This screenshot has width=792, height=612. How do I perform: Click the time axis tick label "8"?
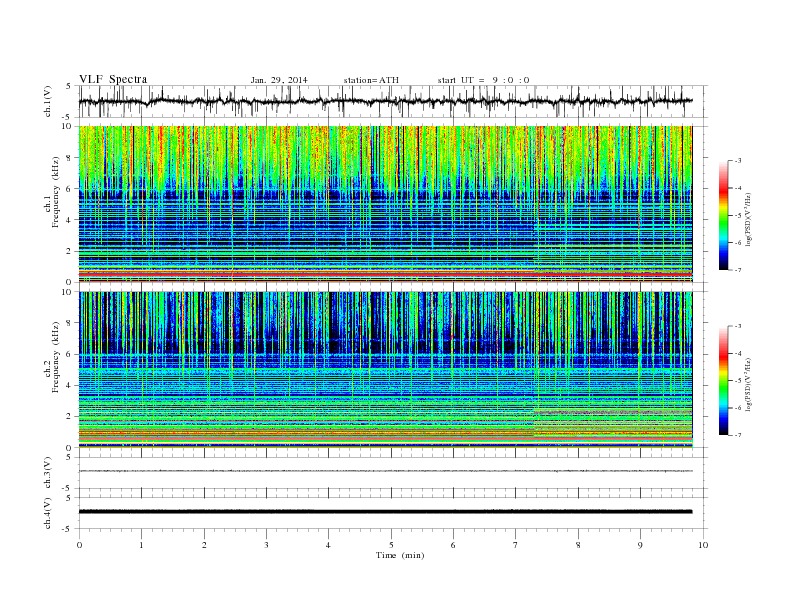(x=578, y=545)
